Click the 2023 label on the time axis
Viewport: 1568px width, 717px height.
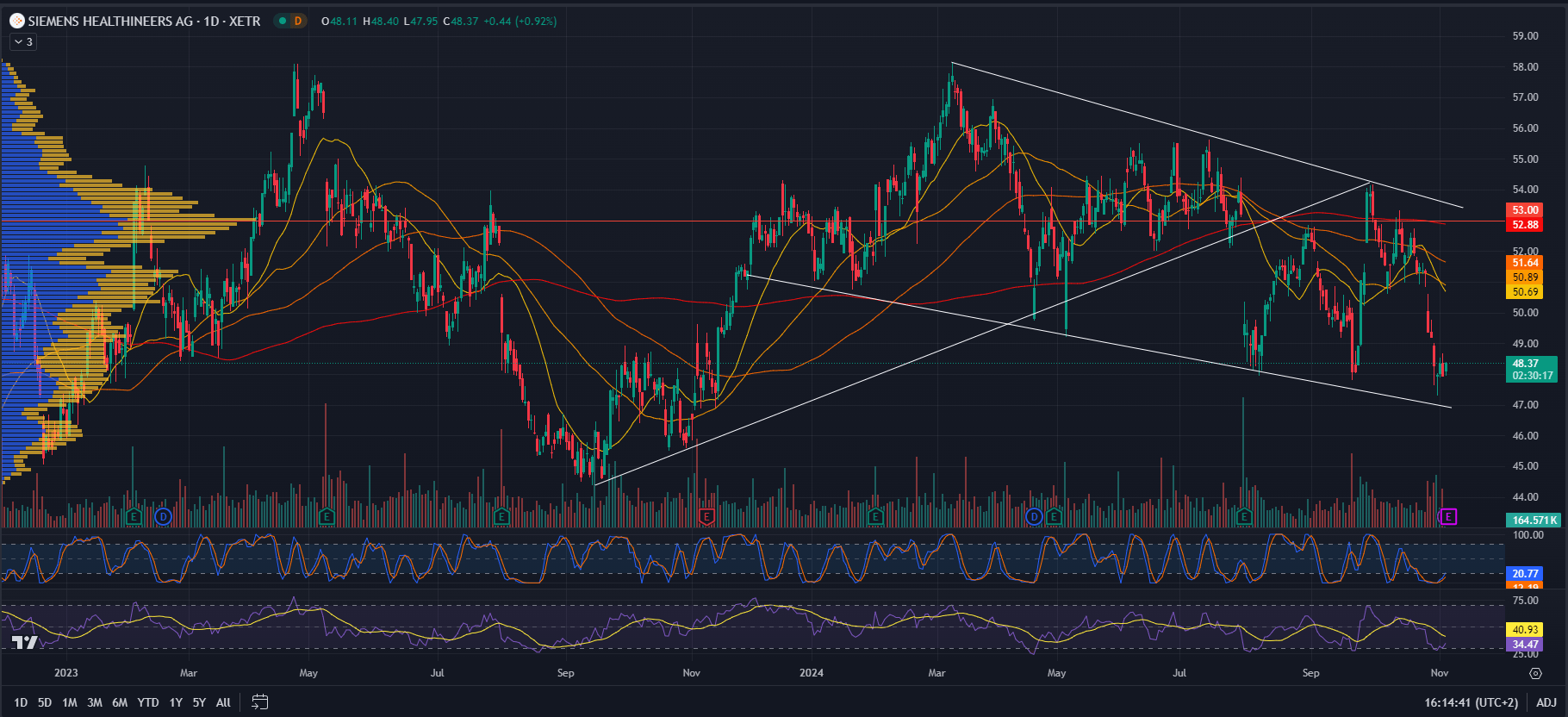[x=65, y=673]
